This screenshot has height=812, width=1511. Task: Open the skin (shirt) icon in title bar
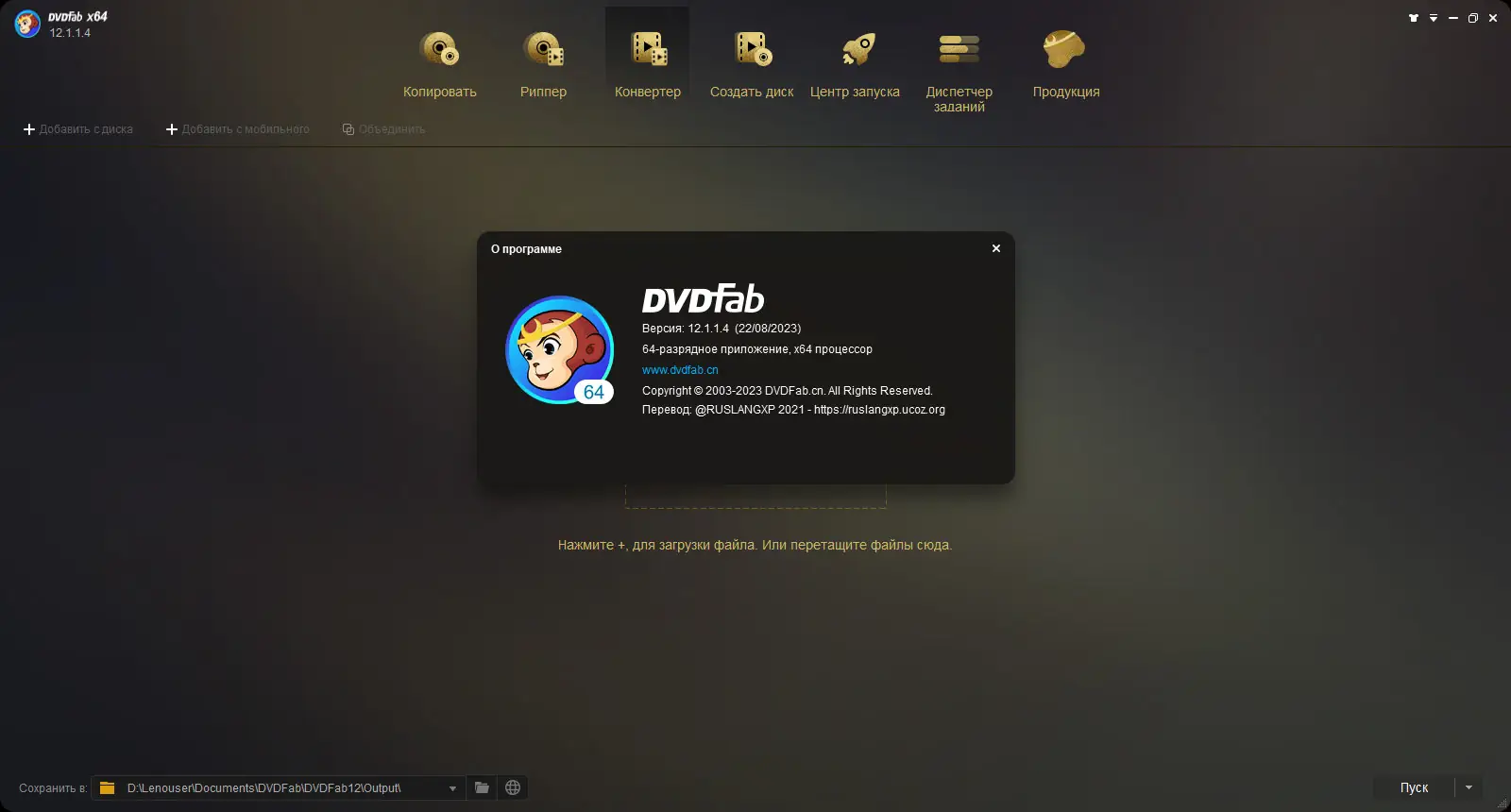[x=1414, y=18]
